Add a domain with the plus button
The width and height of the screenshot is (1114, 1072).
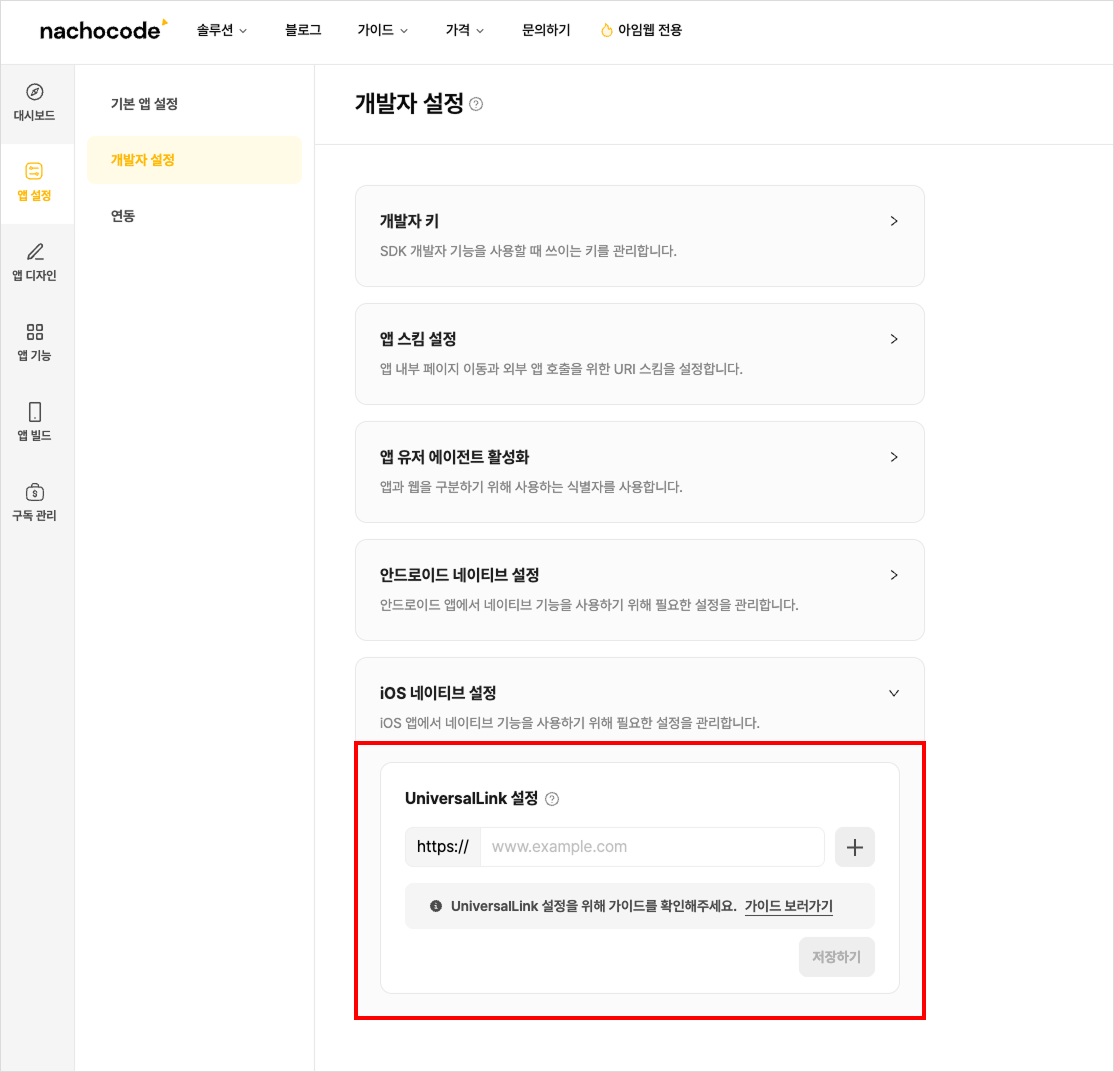click(x=854, y=846)
